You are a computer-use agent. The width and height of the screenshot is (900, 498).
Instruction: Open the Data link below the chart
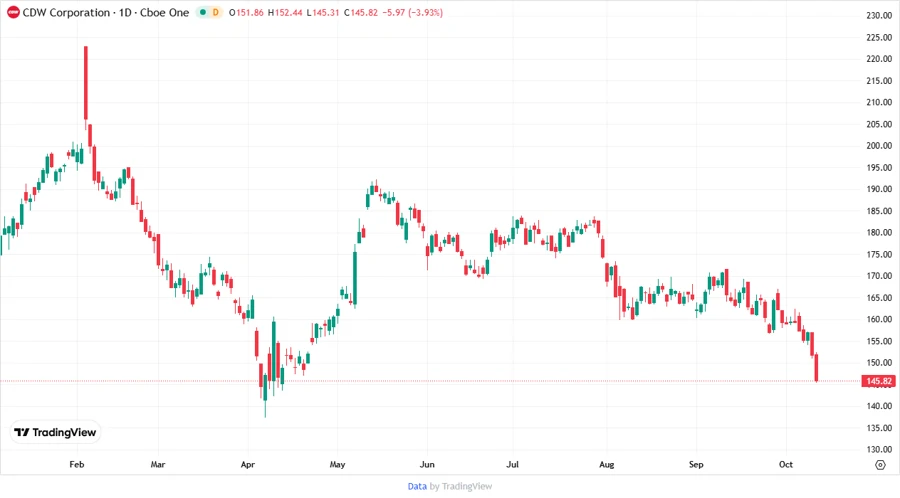(417, 486)
